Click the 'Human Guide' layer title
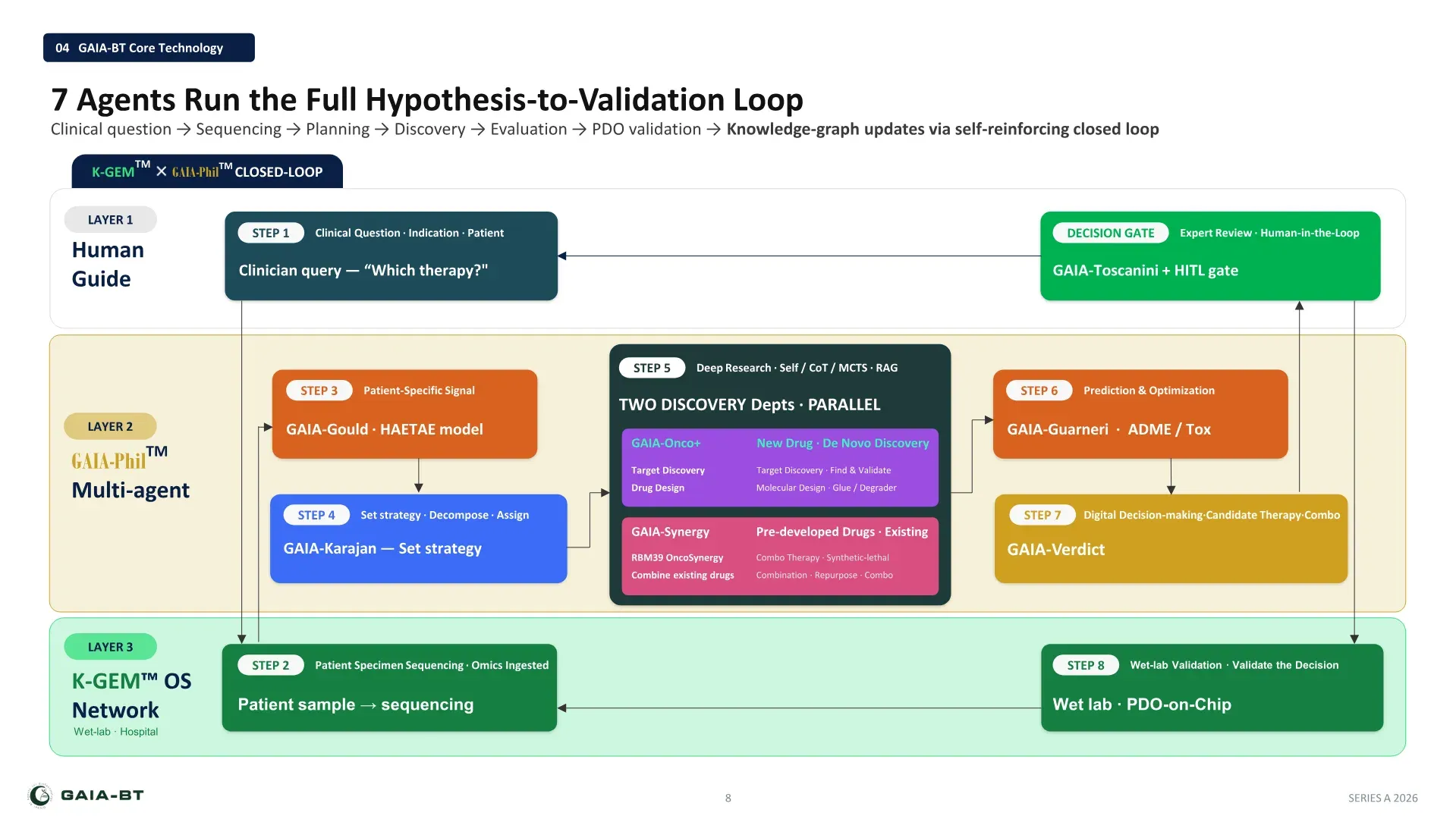This screenshot has width=1456, height=819. tap(108, 265)
